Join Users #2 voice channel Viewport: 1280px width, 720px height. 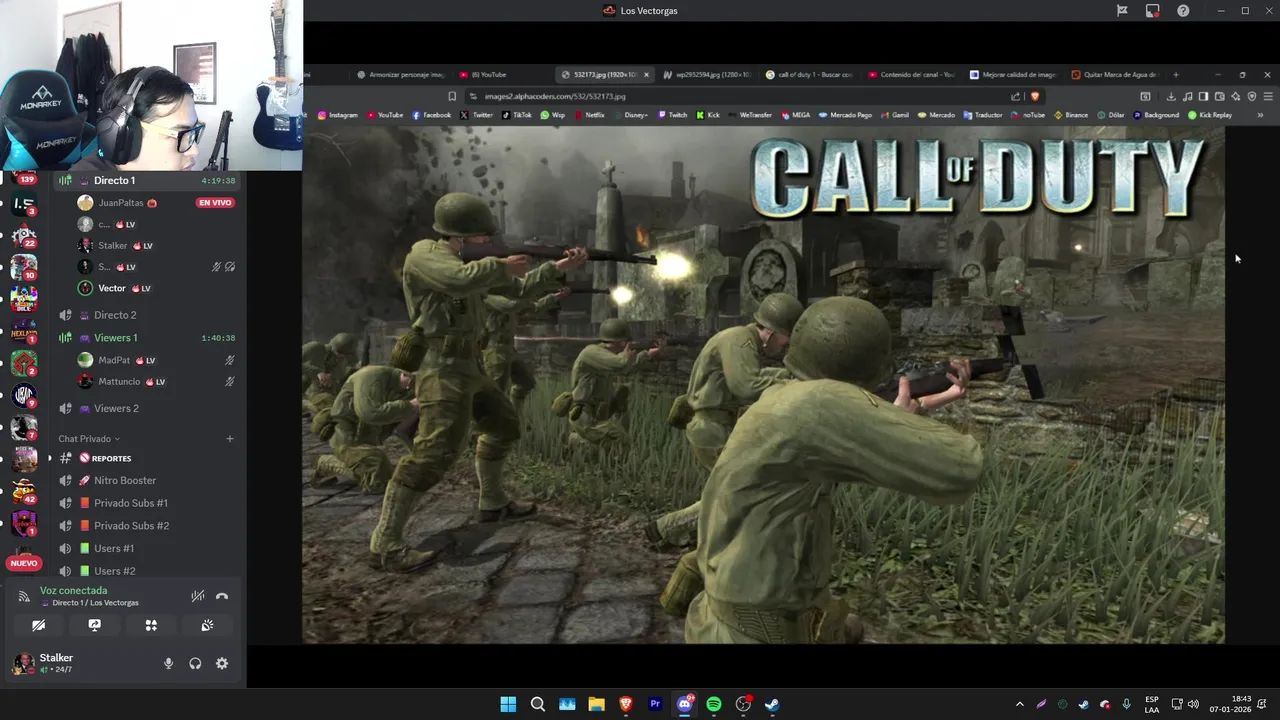(x=147, y=570)
